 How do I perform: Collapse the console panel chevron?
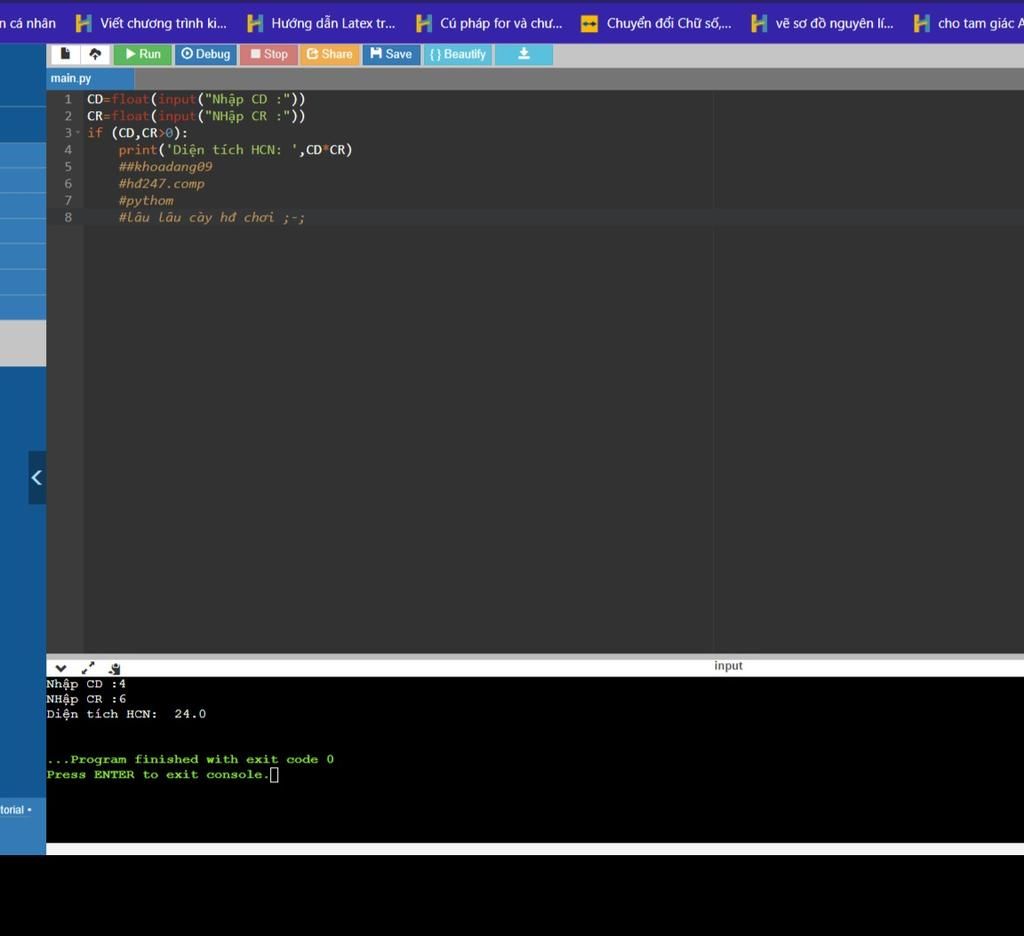pyautogui.click(x=61, y=668)
